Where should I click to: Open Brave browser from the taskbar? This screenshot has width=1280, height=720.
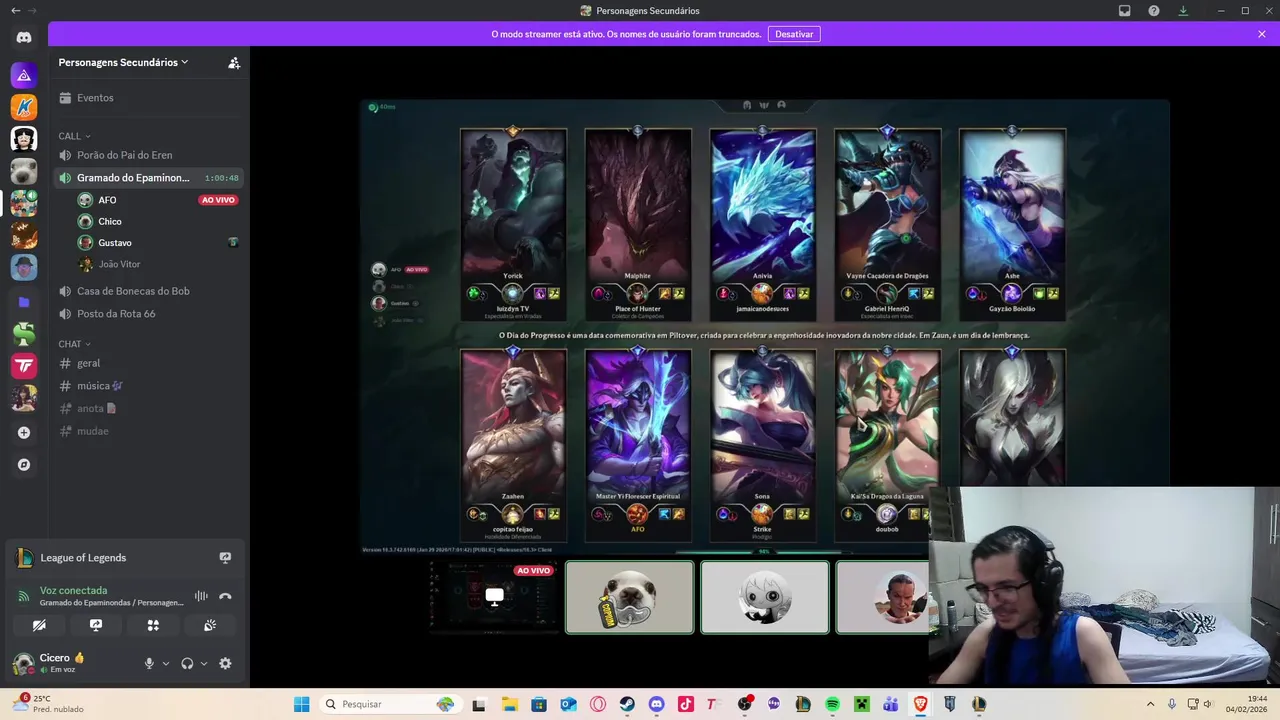(x=920, y=704)
